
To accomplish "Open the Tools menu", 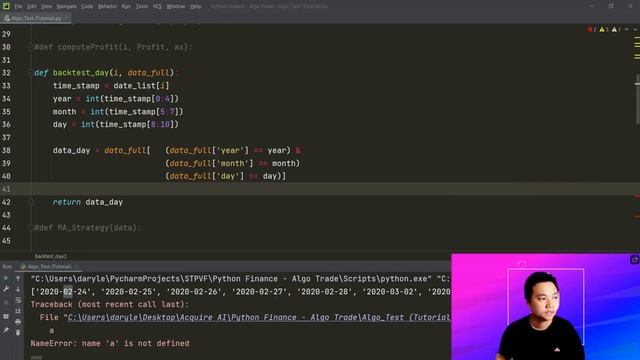I will [142, 7].
